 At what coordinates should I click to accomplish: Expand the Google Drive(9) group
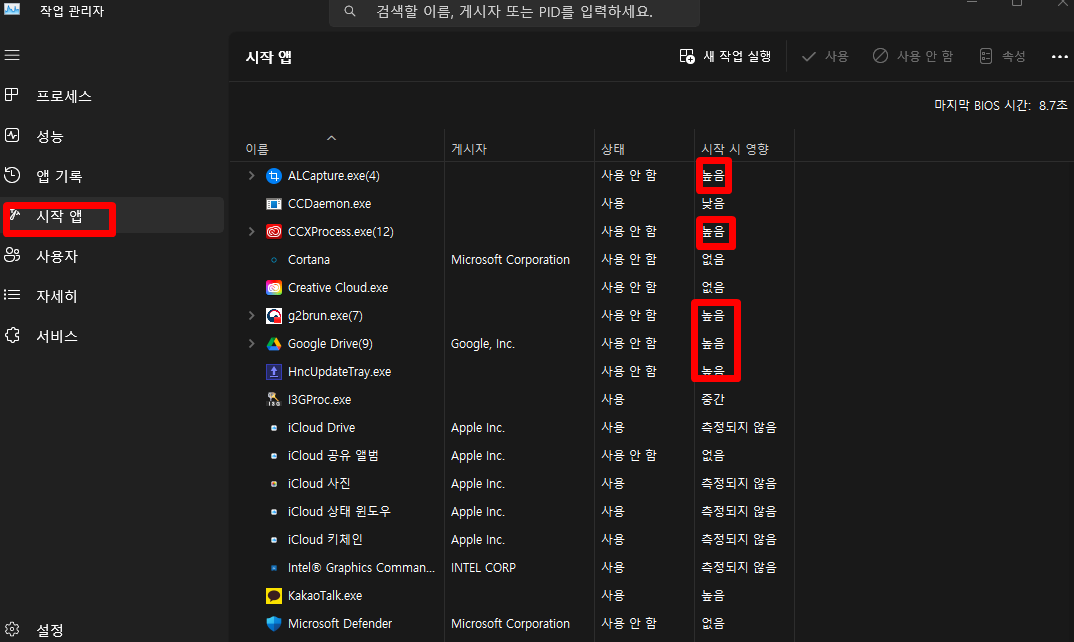pyautogui.click(x=251, y=343)
